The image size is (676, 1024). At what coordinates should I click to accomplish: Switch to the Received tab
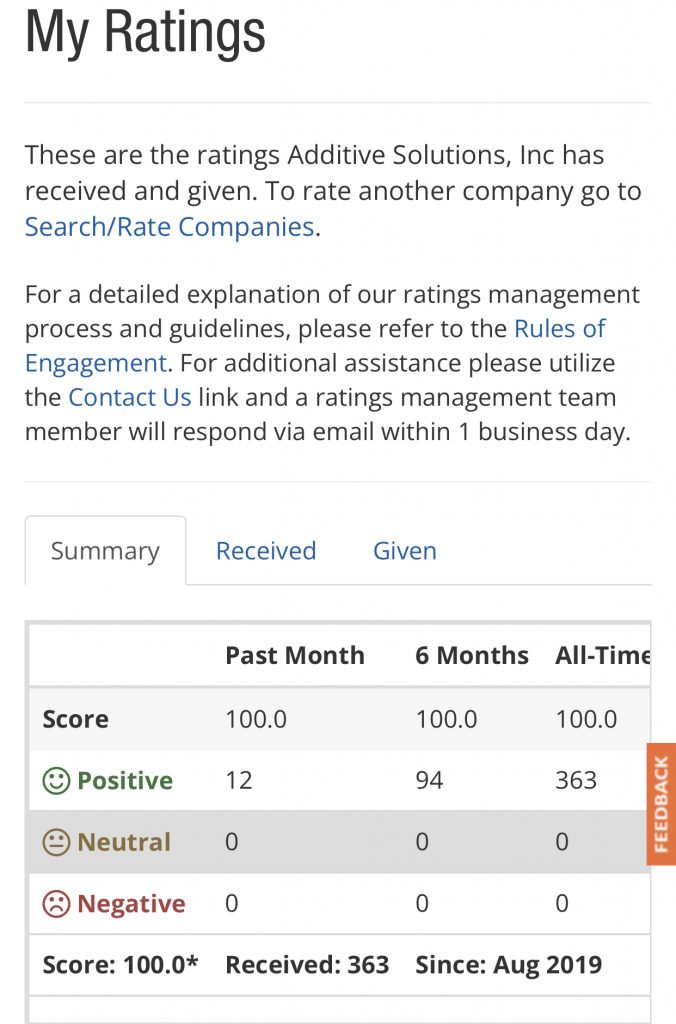pos(266,551)
